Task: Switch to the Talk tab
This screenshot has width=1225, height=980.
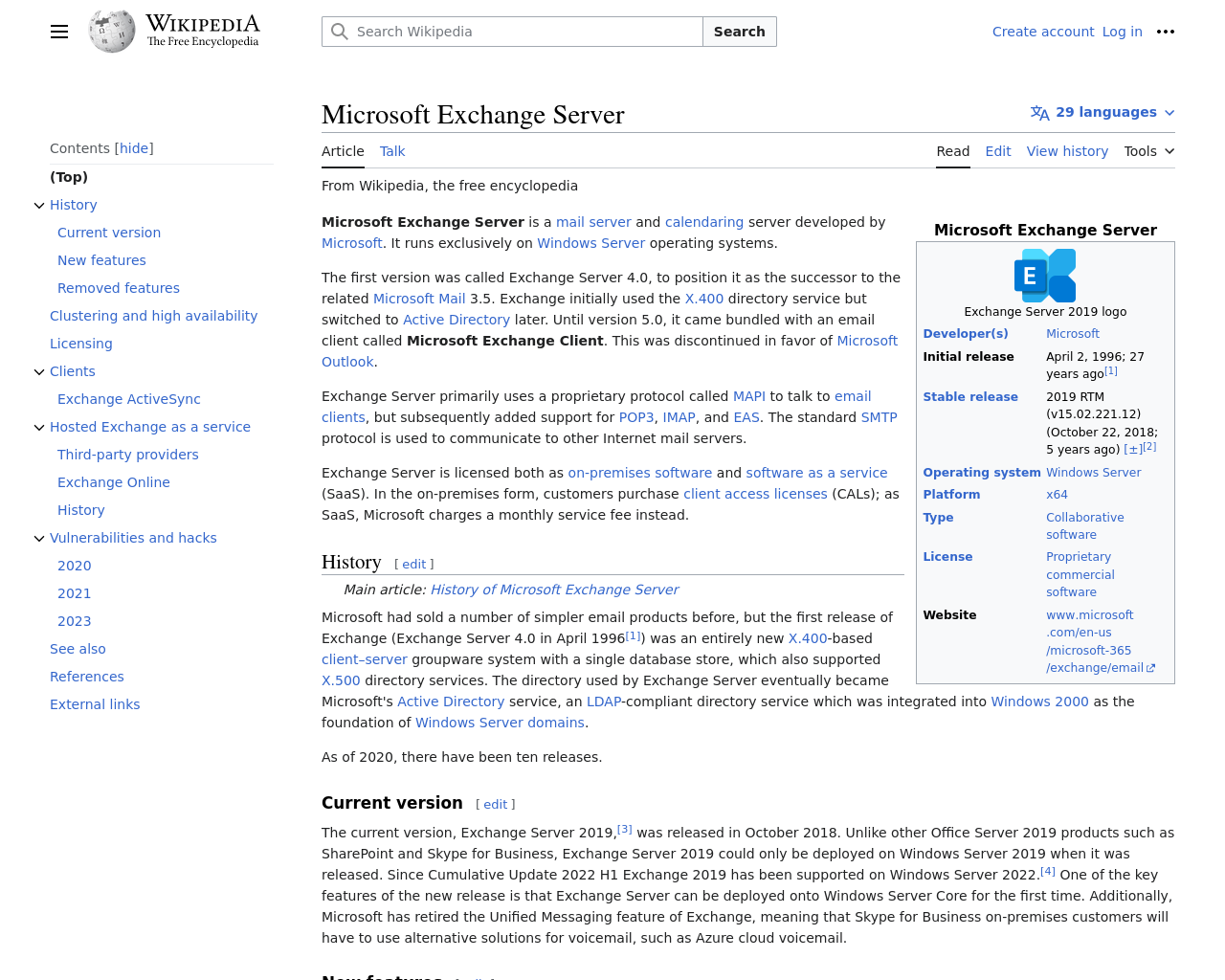Action: tap(392, 151)
